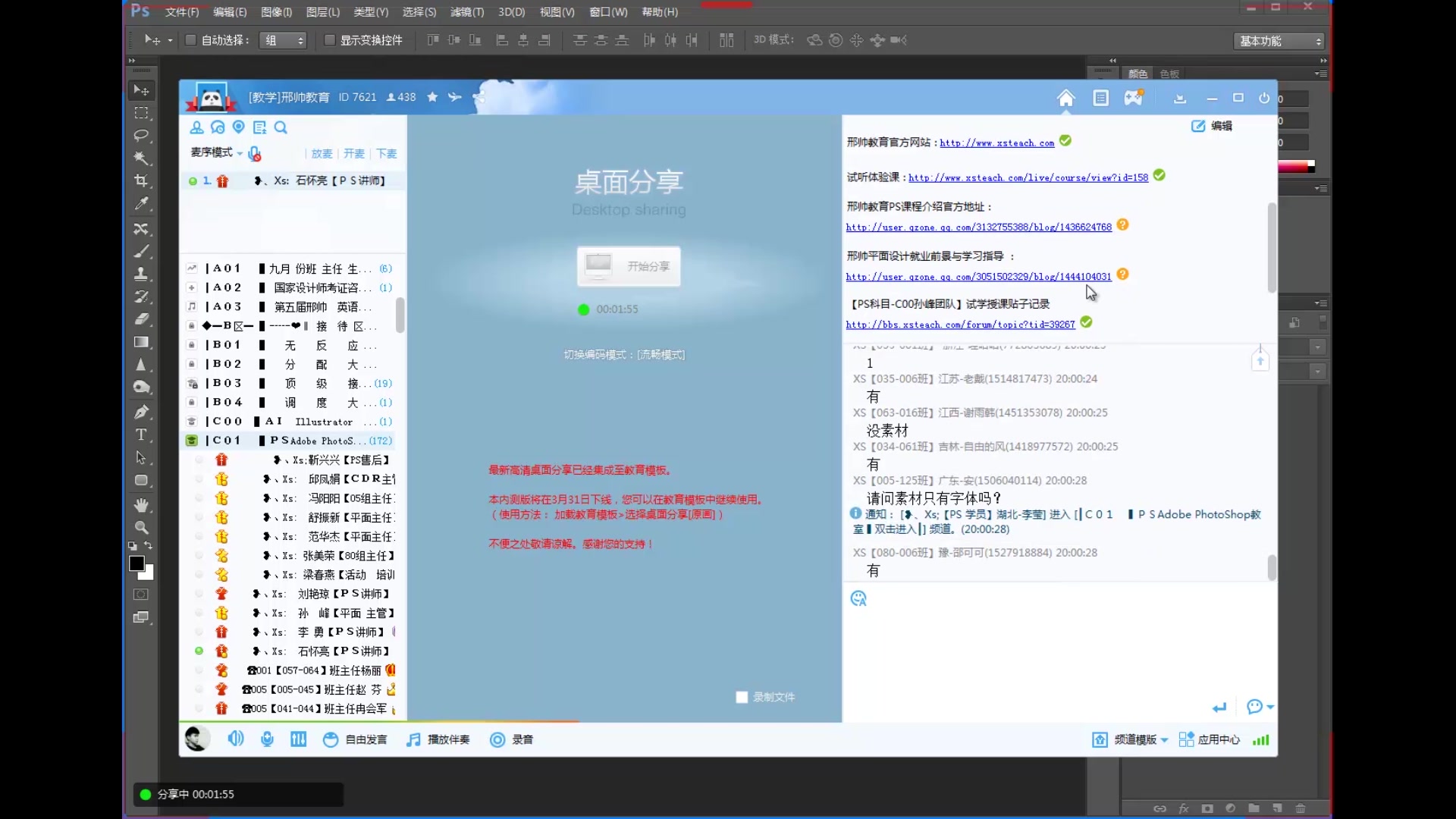Tick the 录制文件 checkbox
This screenshot has height=819, width=1456.
coord(741,697)
